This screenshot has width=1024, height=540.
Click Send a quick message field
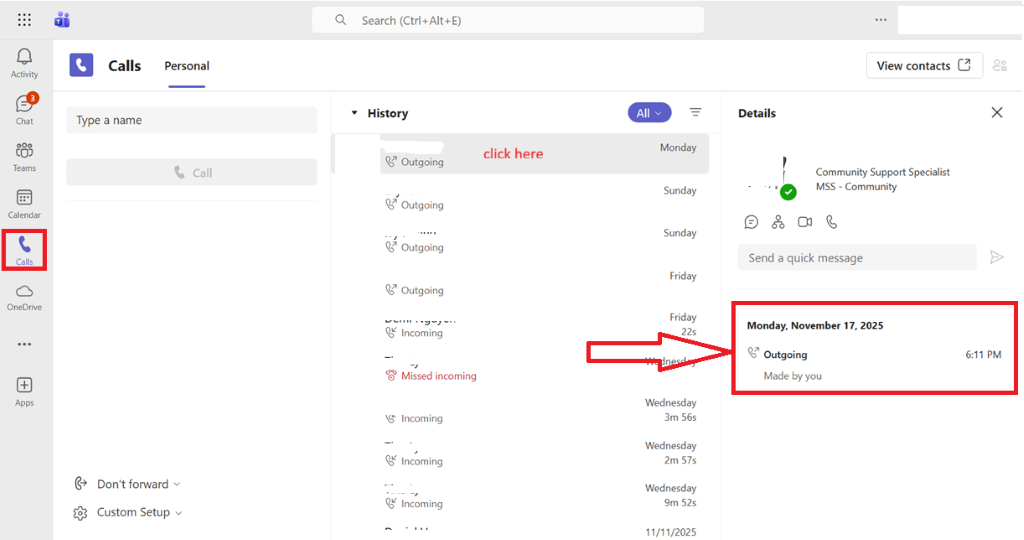pos(857,257)
